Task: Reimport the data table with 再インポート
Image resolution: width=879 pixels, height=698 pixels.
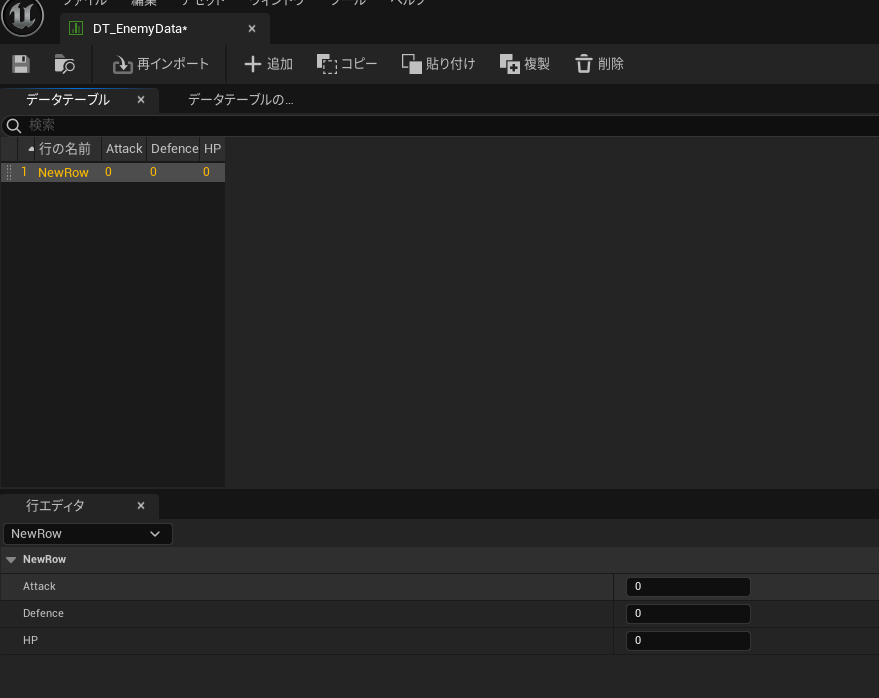Action: point(160,63)
